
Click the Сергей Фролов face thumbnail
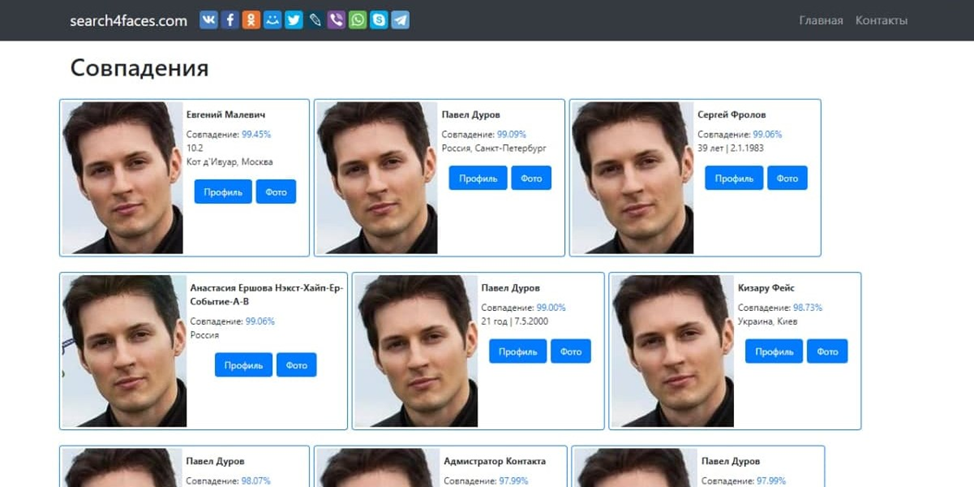632,178
